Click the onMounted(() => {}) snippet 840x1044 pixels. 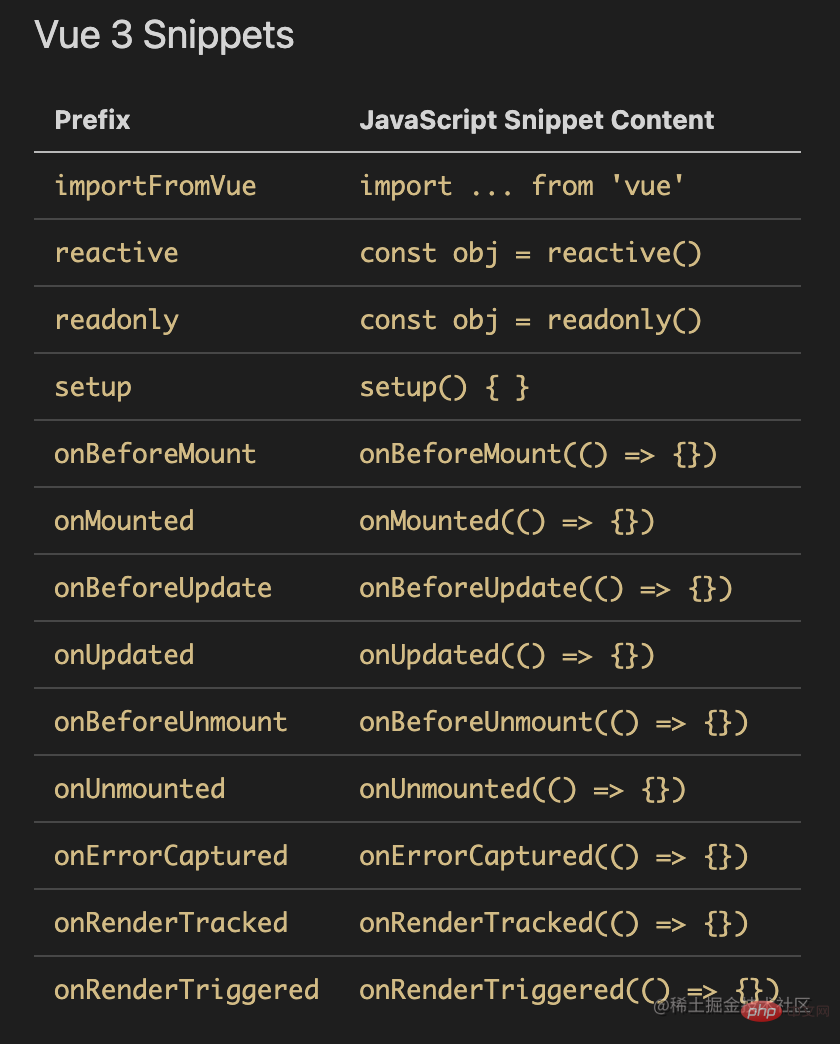pos(506,521)
